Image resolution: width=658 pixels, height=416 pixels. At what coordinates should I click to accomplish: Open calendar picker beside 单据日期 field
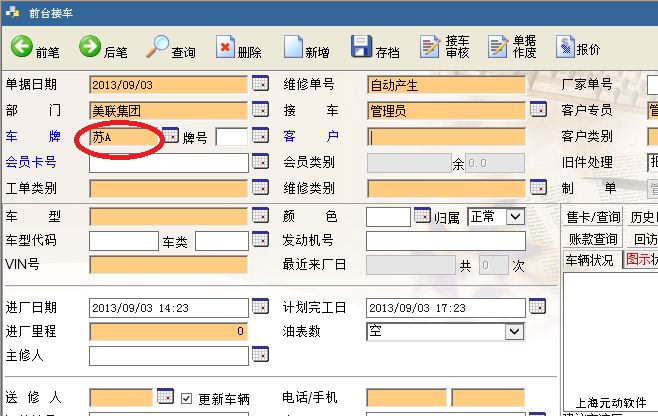coord(259,84)
